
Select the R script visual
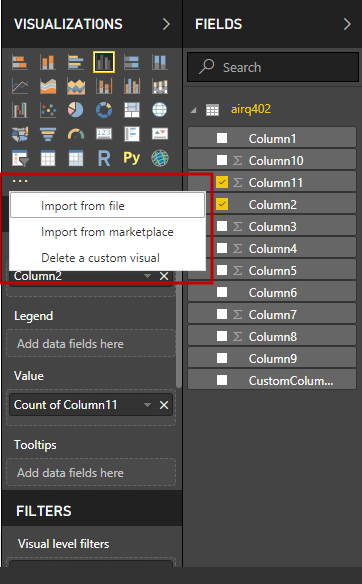104,158
